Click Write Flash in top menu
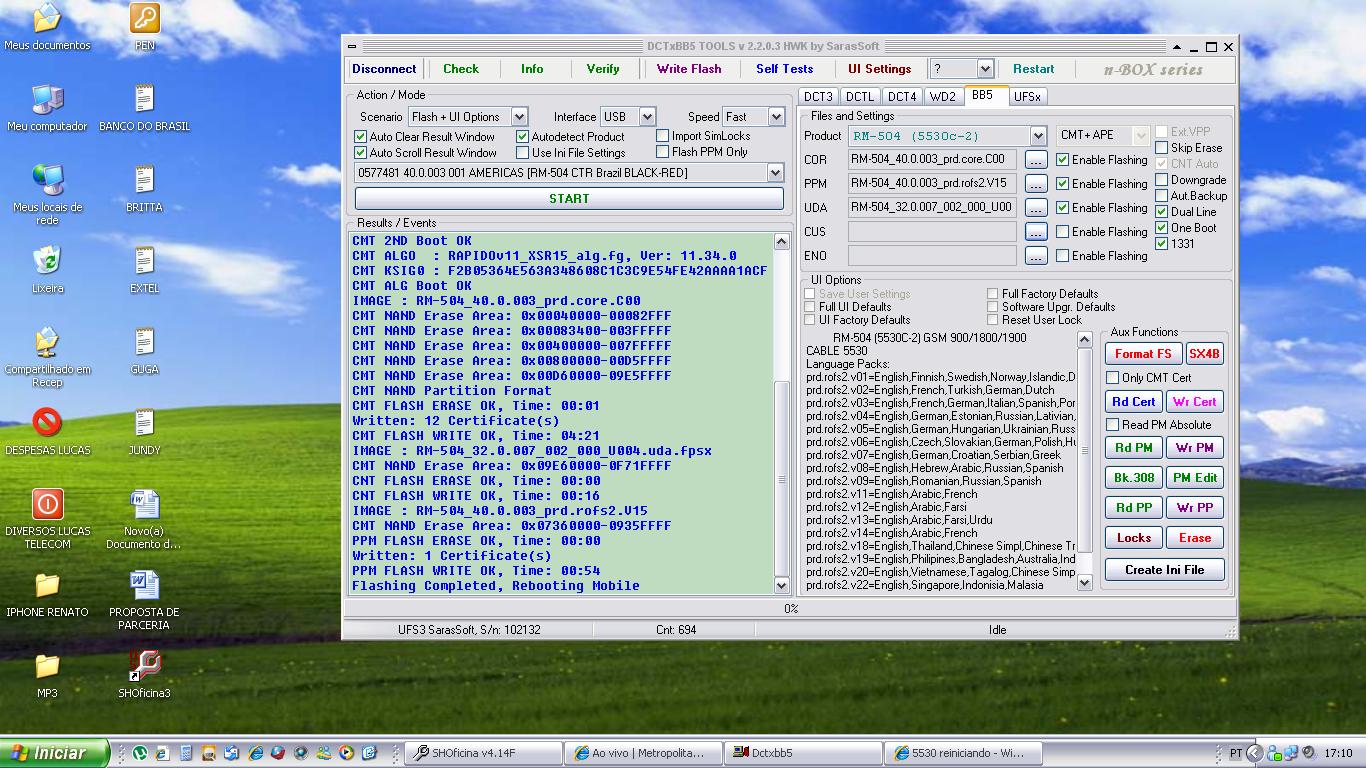 (x=689, y=69)
